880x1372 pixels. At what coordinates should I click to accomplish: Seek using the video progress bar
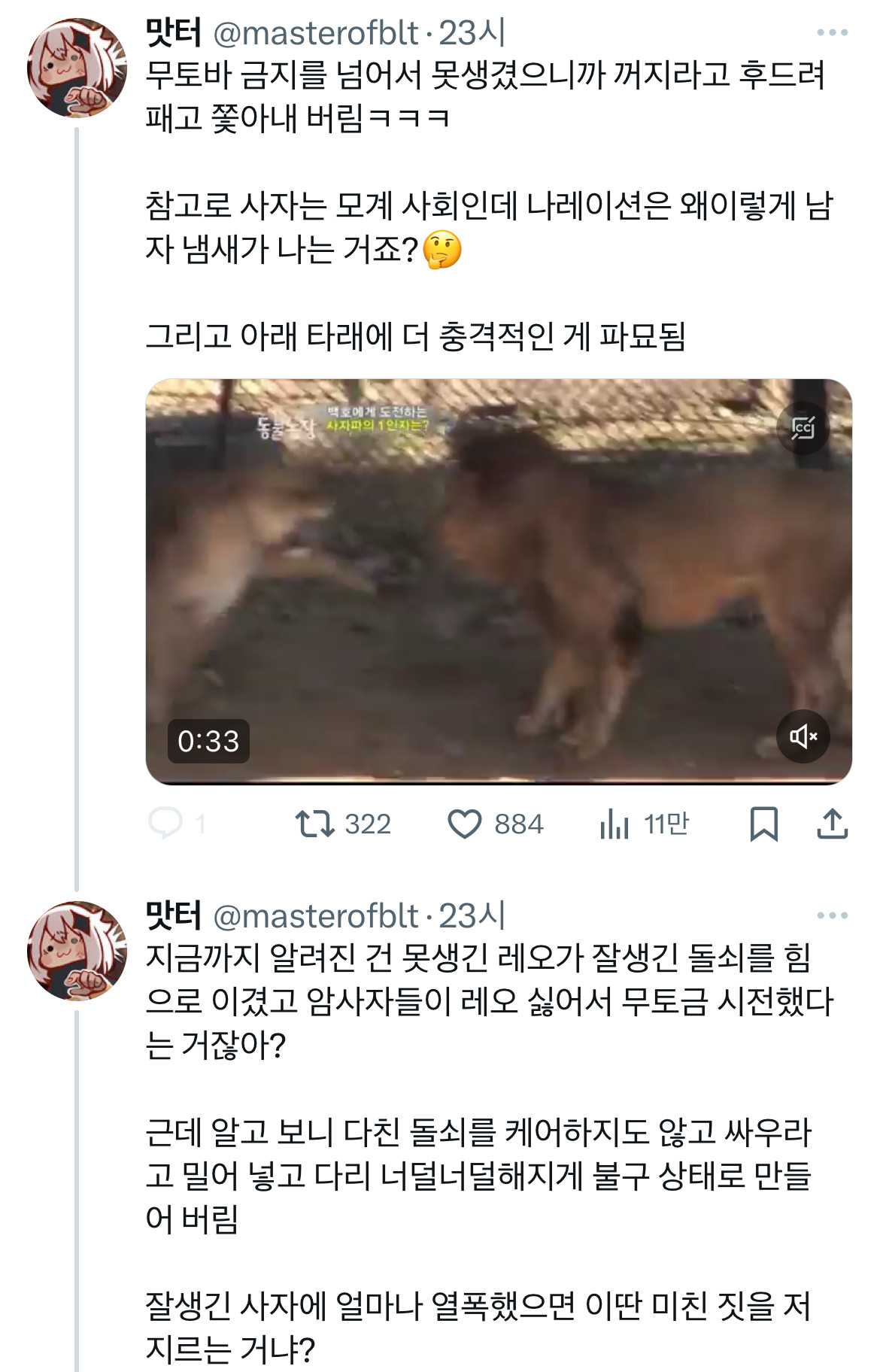pos(498,782)
